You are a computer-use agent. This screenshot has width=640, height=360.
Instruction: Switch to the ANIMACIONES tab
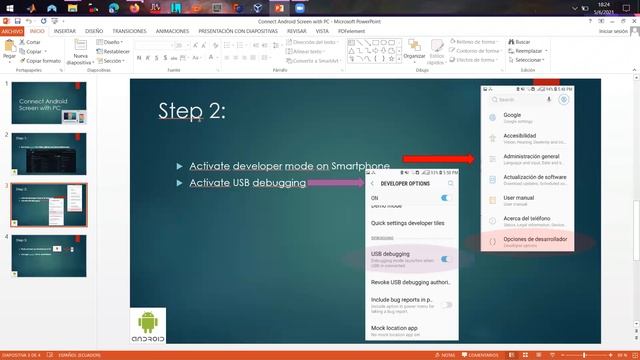172,31
